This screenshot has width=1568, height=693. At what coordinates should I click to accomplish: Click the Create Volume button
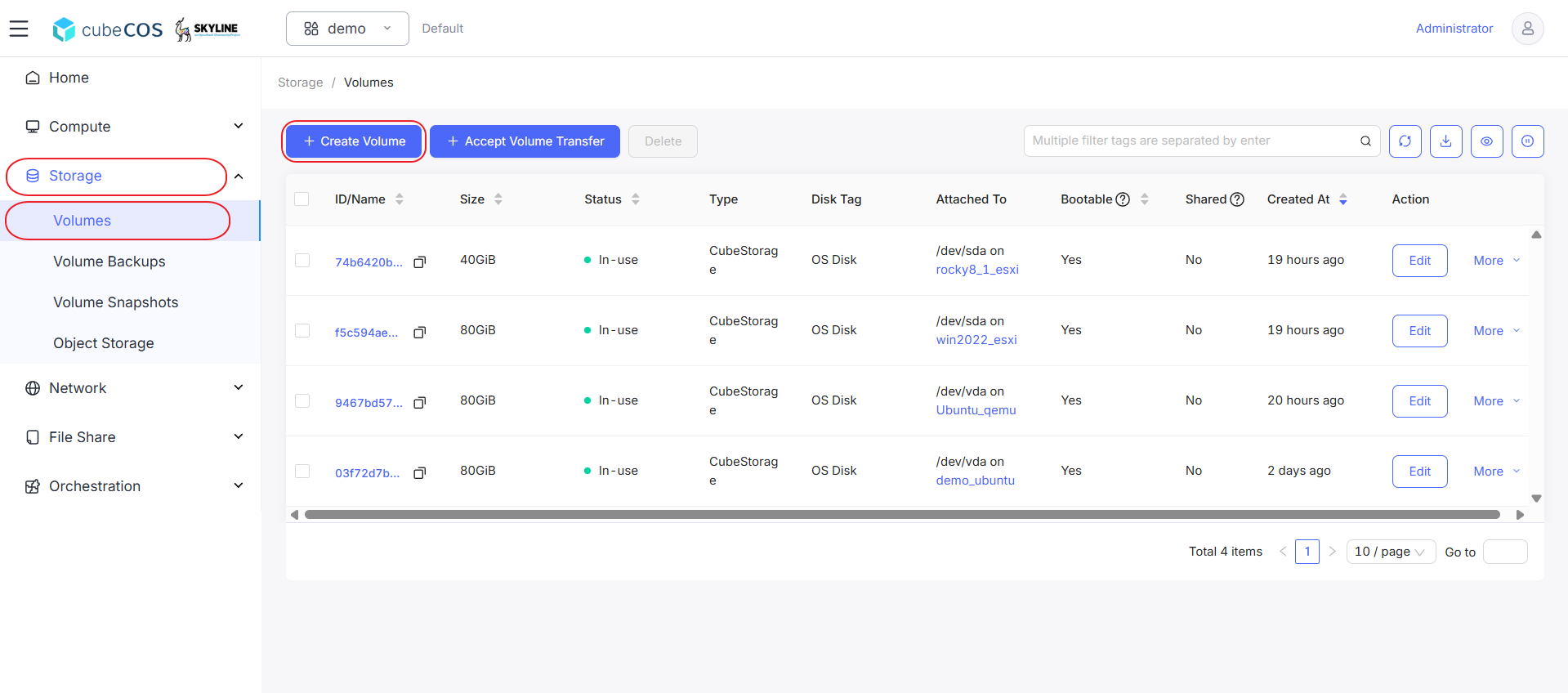coord(354,141)
